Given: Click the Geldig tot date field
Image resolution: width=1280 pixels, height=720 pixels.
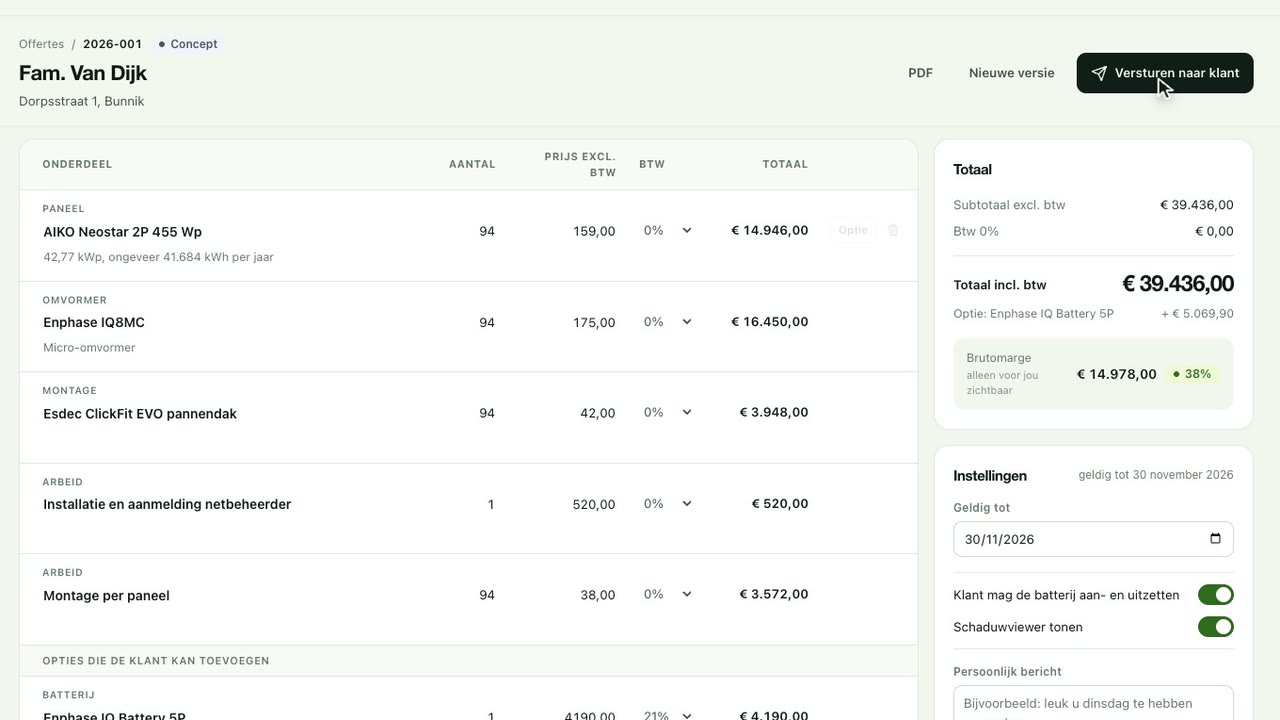Looking at the screenshot, I should click(1093, 539).
